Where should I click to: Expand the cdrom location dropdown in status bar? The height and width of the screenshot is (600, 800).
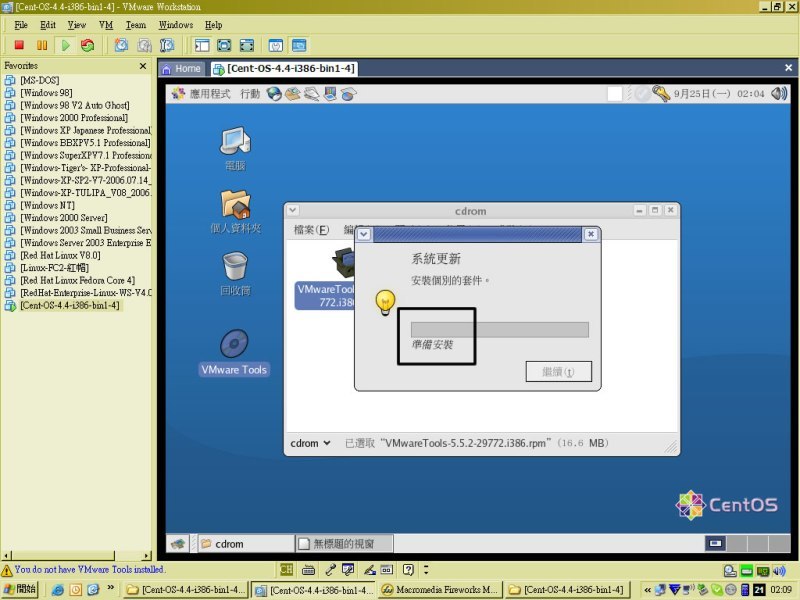(x=311, y=443)
